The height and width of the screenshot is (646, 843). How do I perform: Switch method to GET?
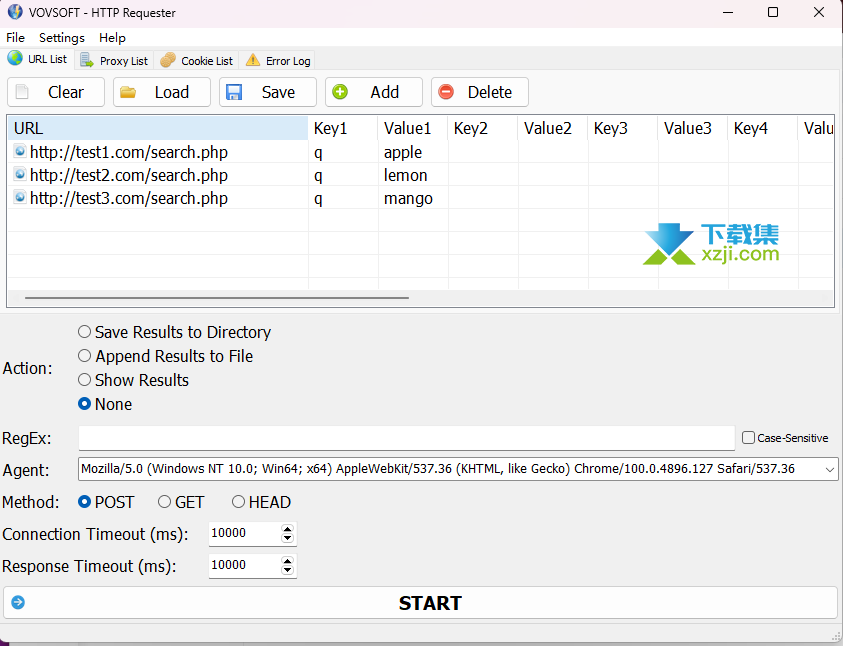pos(165,501)
